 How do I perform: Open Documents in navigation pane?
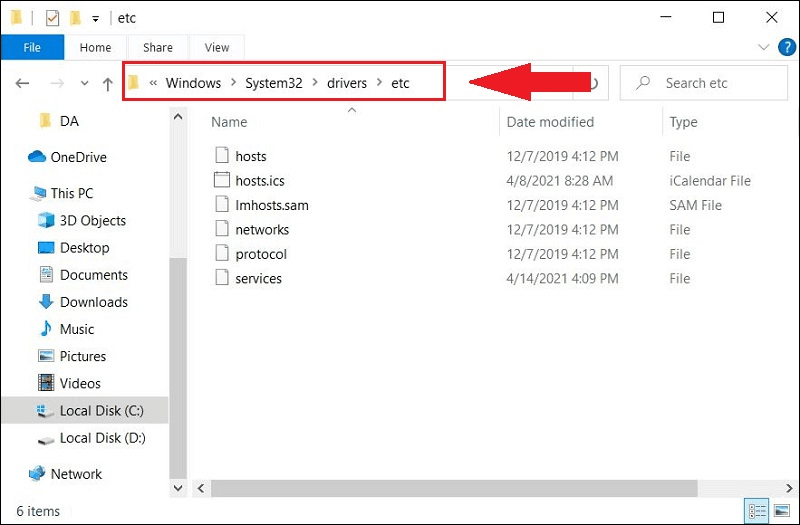click(x=83, y=274)
